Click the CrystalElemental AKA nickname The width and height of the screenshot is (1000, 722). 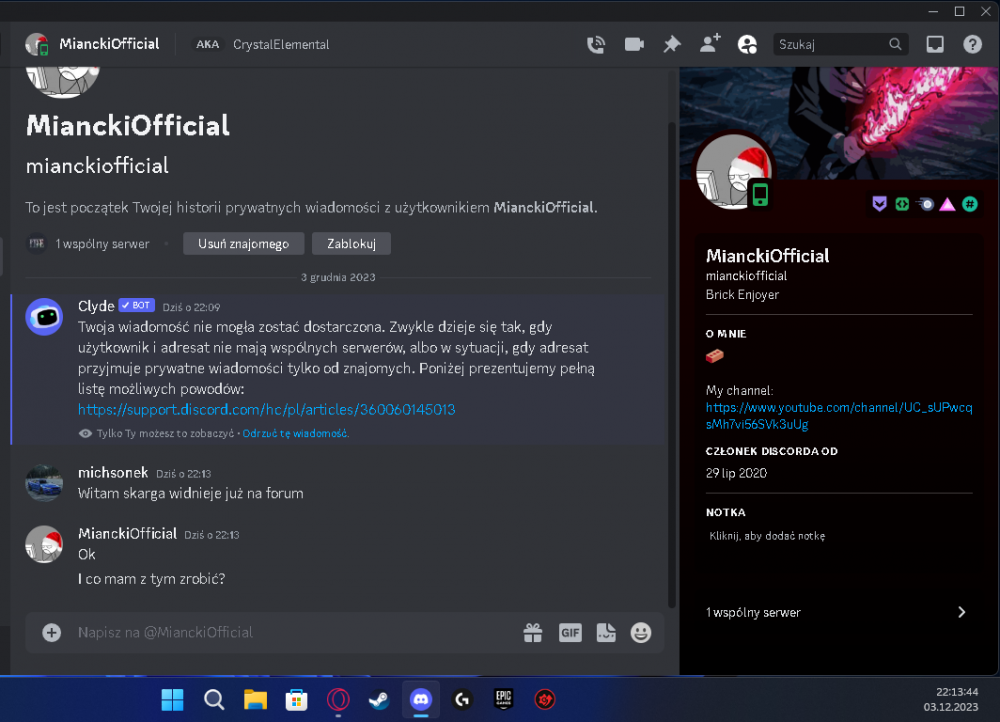click(281, 45)
